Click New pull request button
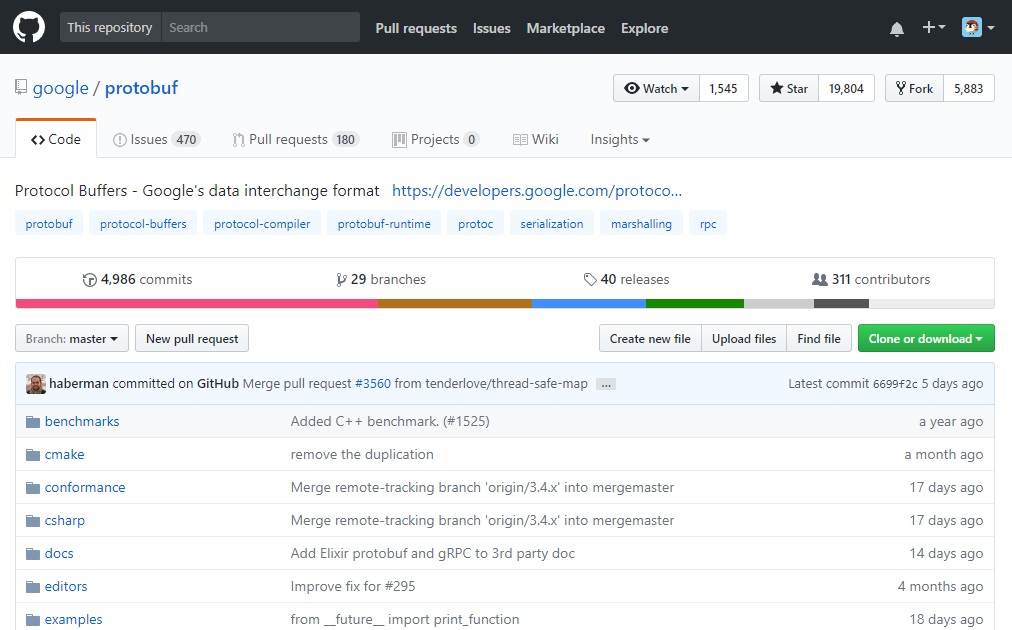This screenshot has width=1012, height=630. (192, 338)
